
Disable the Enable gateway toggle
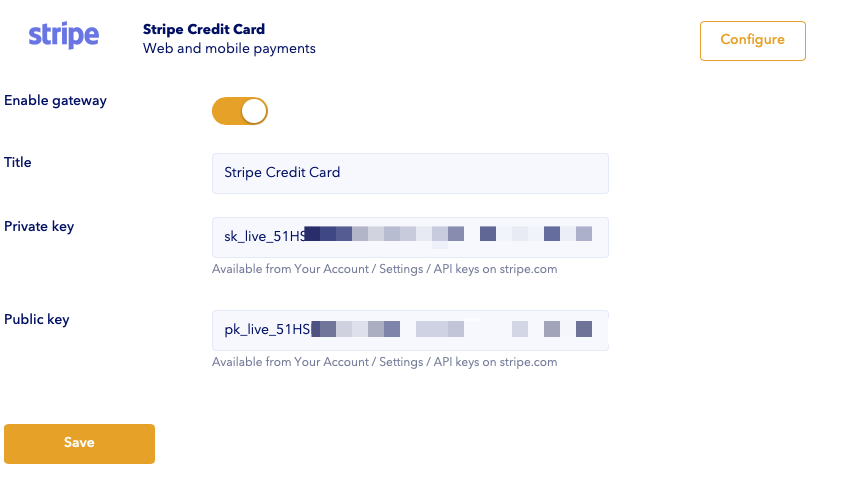coord(240,111)
